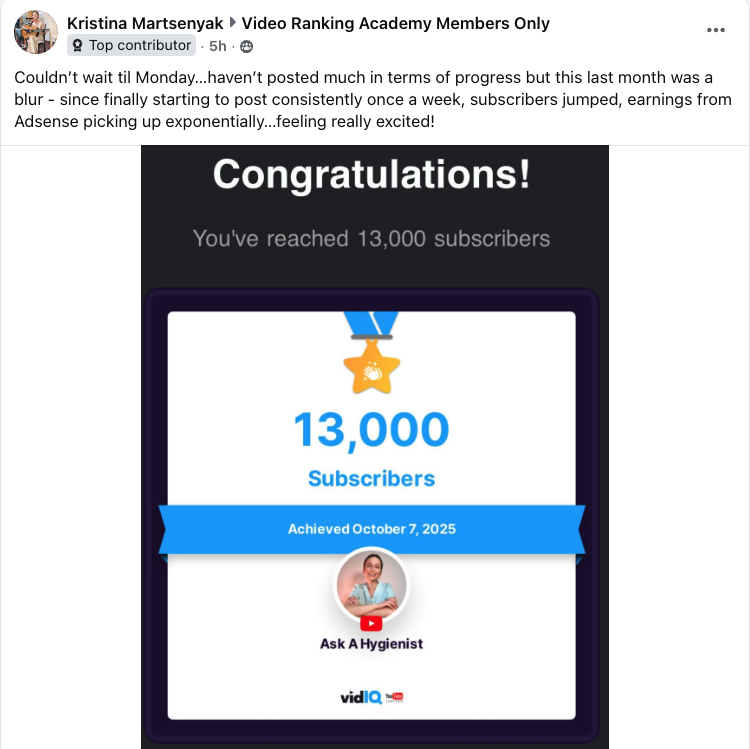
Task: Click the small YouTube badge beside vidIQ
Action: (394, 696)
